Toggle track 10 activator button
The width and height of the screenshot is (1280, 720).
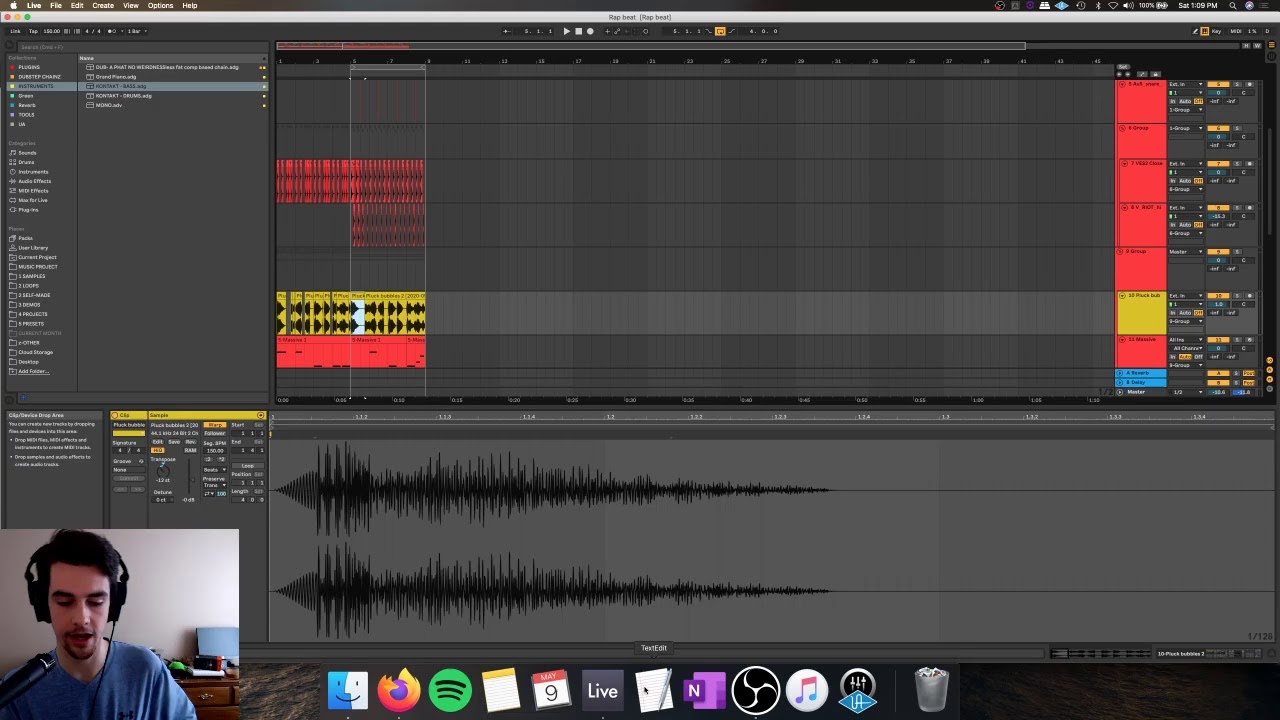(x=1218, y=296)
